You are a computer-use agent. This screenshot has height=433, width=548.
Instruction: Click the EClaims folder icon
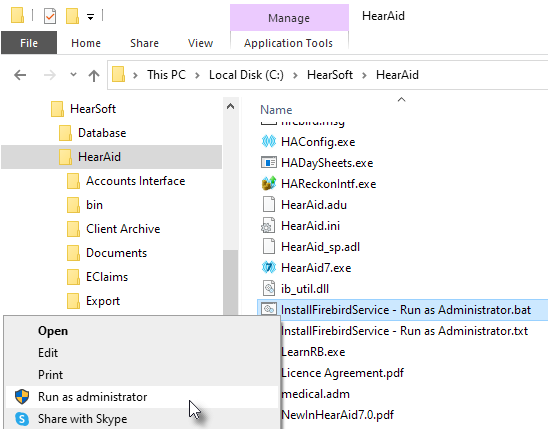click(73, 277)
